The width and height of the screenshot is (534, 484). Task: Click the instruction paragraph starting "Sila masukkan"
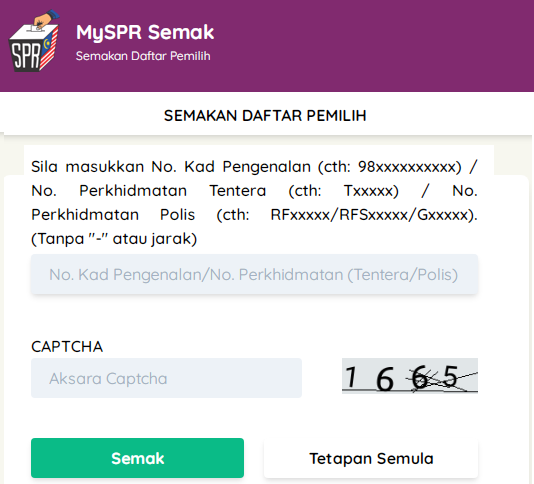click(x=254, y=203)
